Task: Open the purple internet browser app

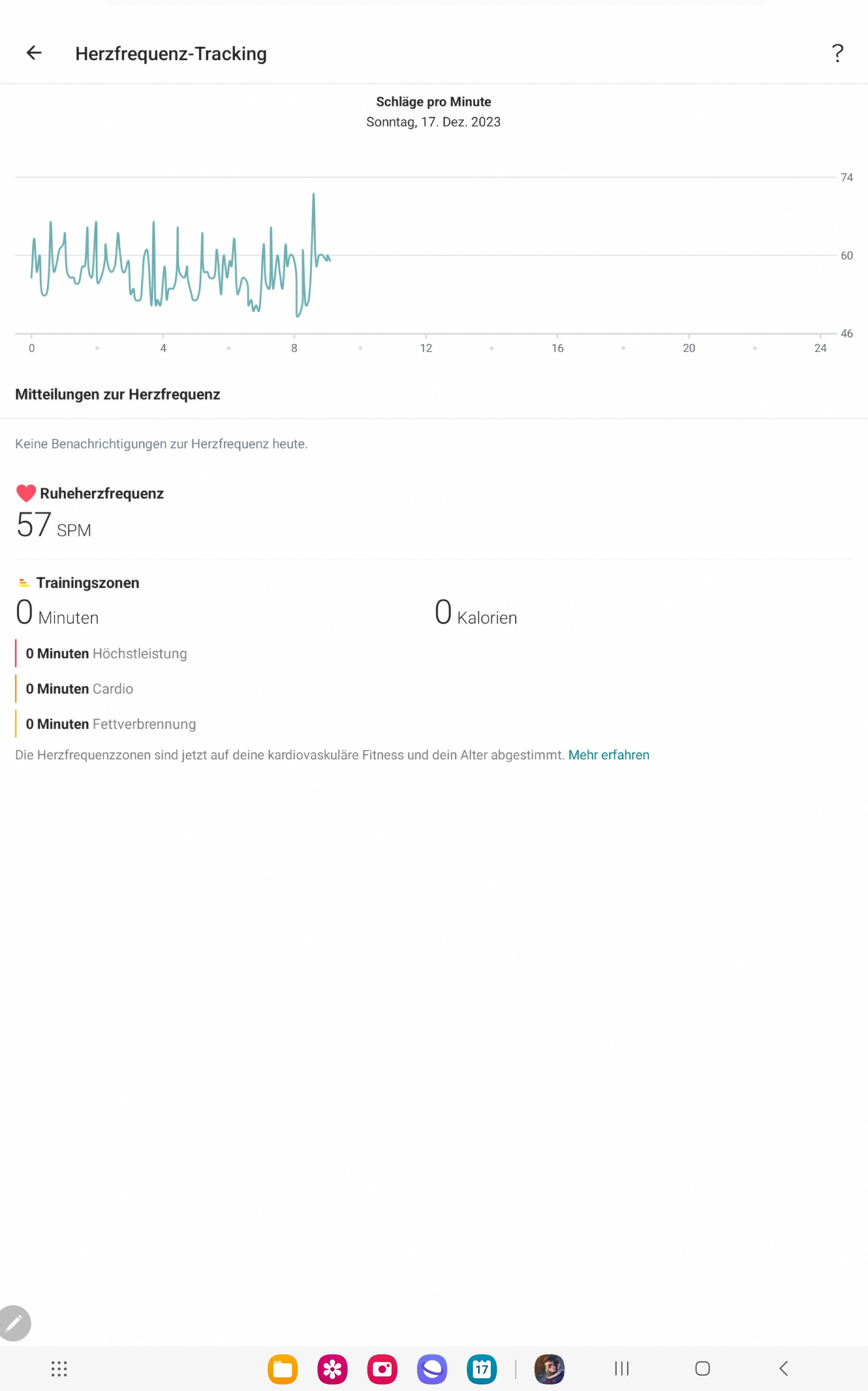Action: coord(432,1369)
